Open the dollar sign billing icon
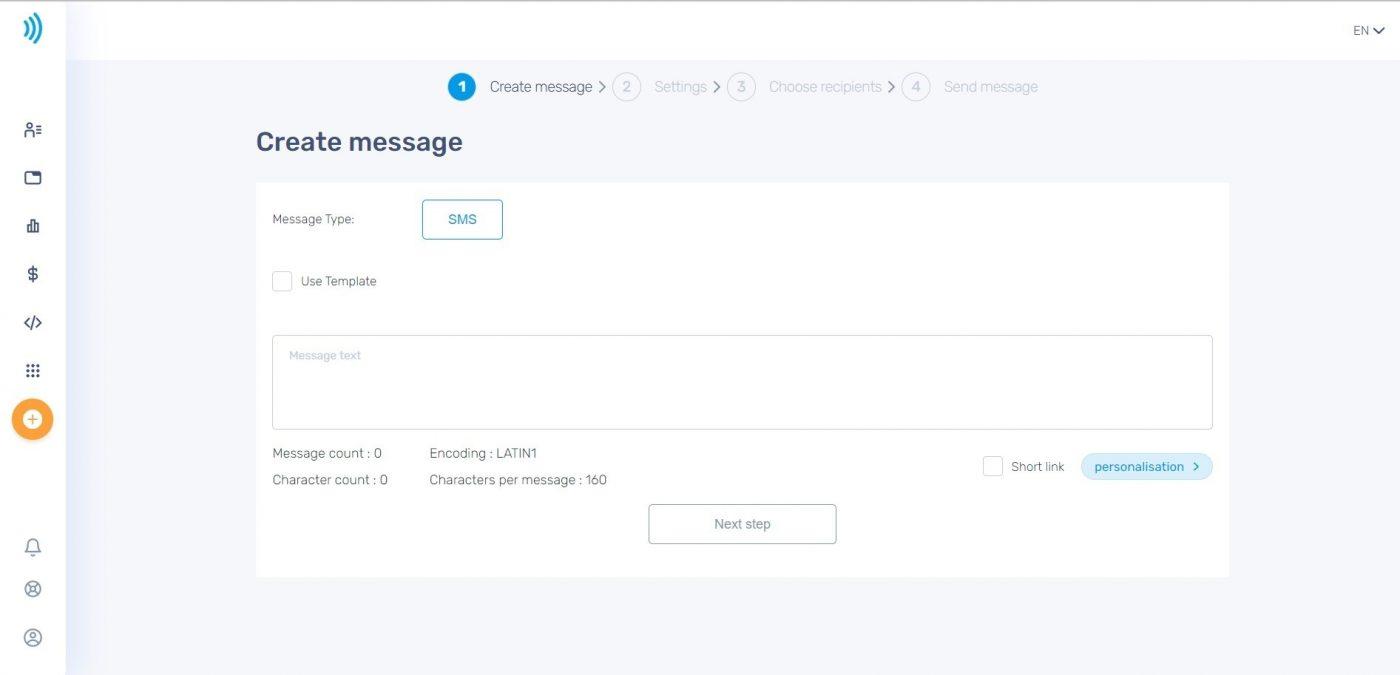Screen dimensions: 1400x675 click(33, 274)
